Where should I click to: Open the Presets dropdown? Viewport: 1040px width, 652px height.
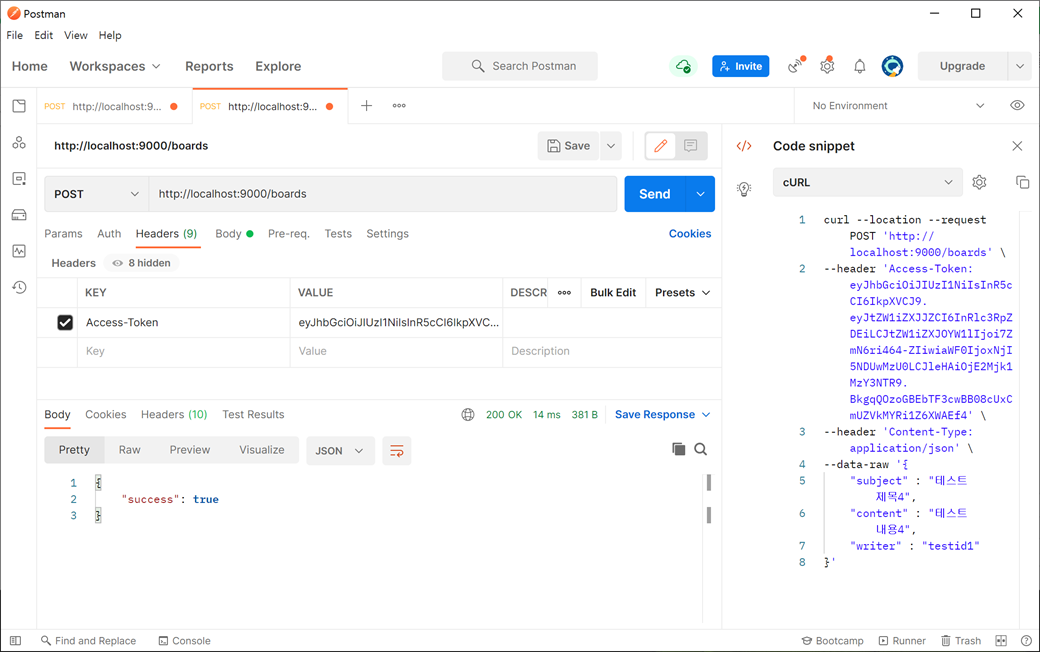pyautogui.click(x=682, y=293)
